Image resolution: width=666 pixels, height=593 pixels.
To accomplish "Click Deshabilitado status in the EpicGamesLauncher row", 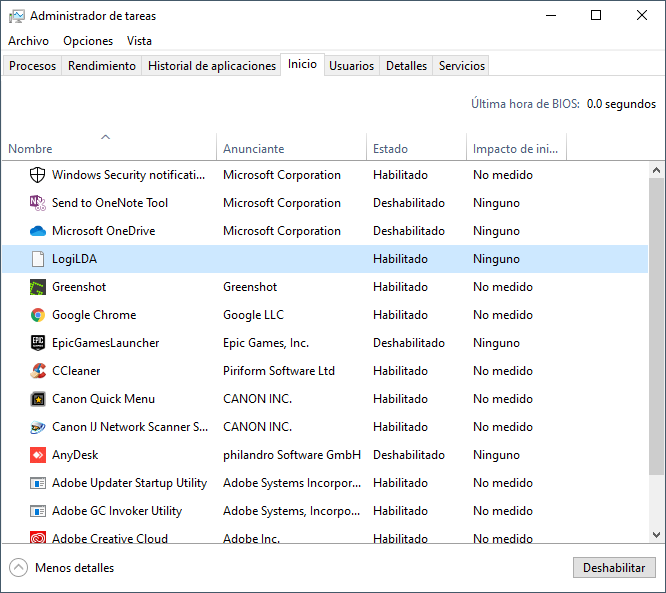I will (x=409, y=343).
